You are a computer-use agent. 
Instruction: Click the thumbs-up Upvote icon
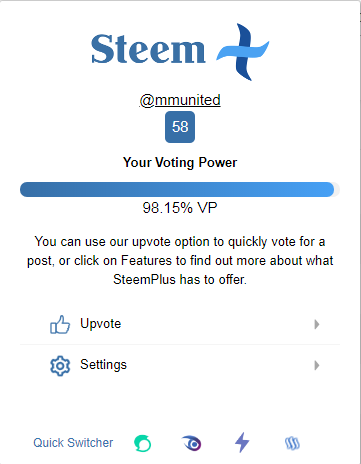[x=60, y=324]
